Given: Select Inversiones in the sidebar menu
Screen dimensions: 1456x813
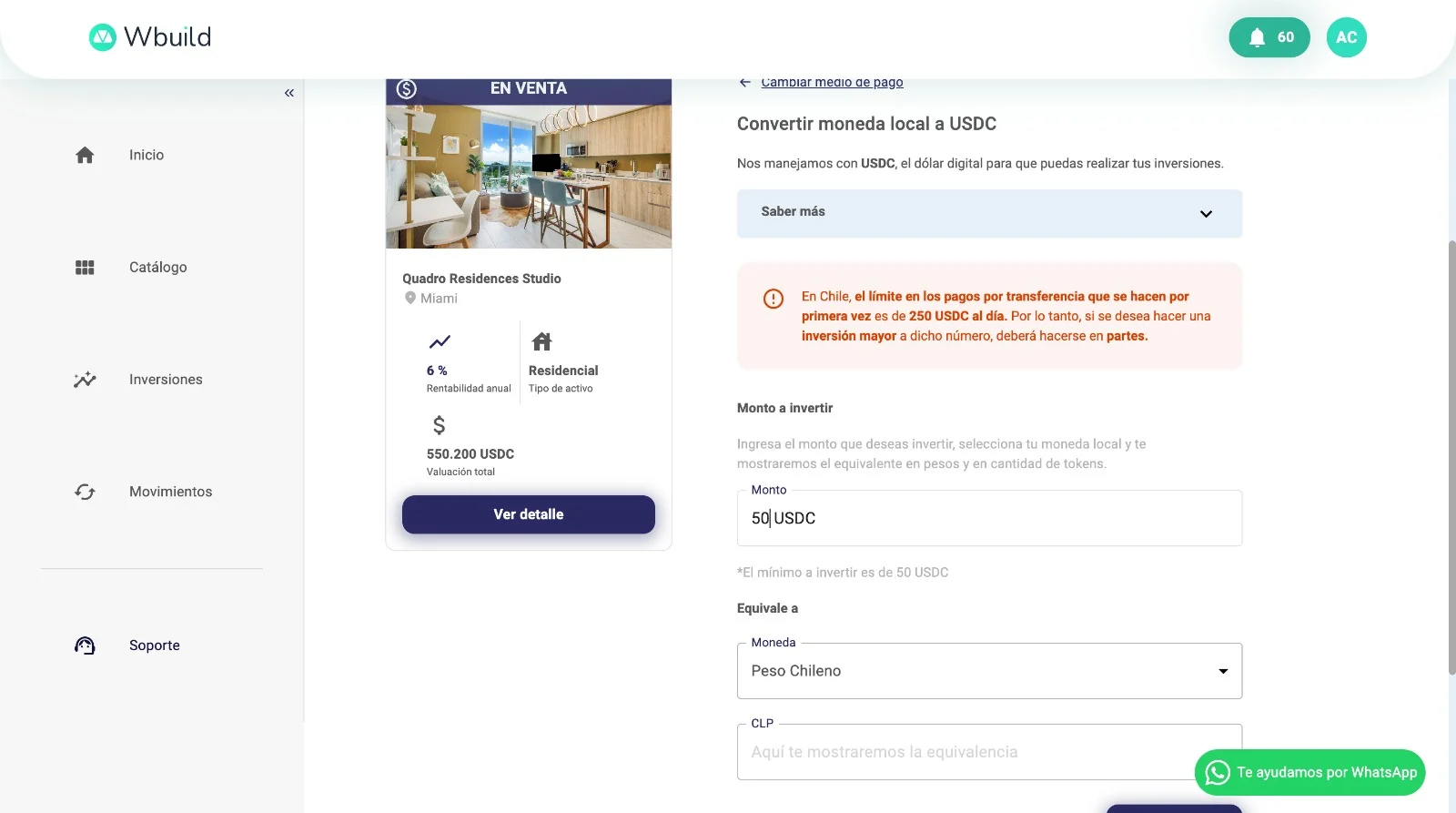Looking at the screenshot, I should pyautogui.click(x=165, y=379).
